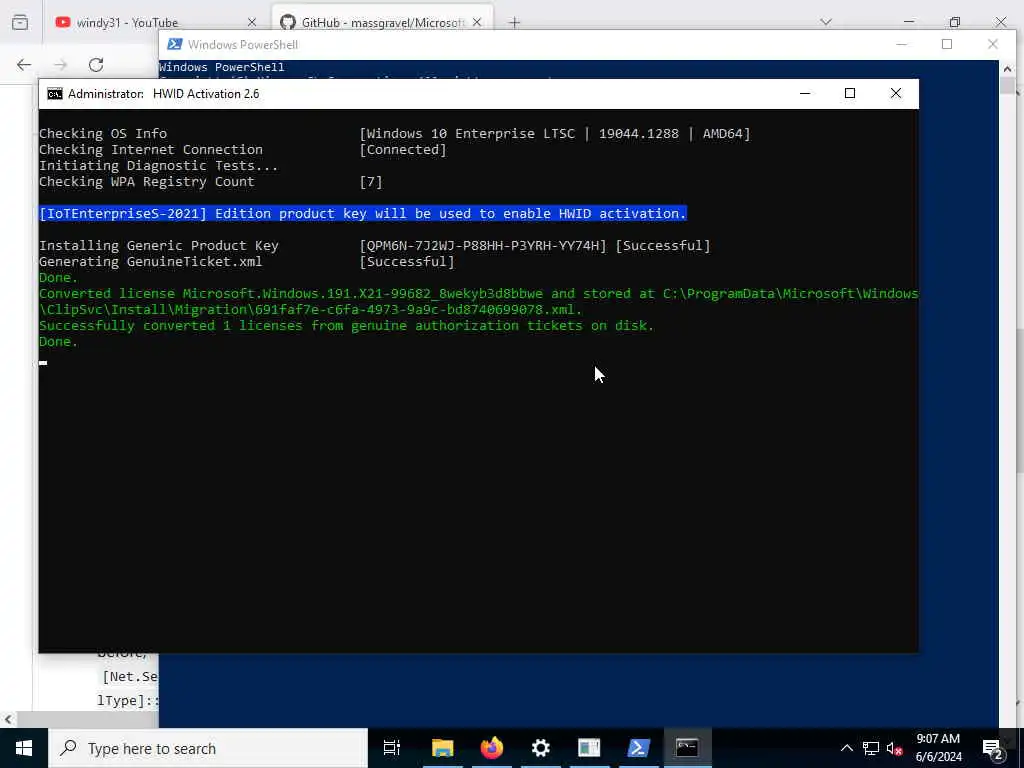Click the Successfully converted 1 licenses line

pos(346,325)
